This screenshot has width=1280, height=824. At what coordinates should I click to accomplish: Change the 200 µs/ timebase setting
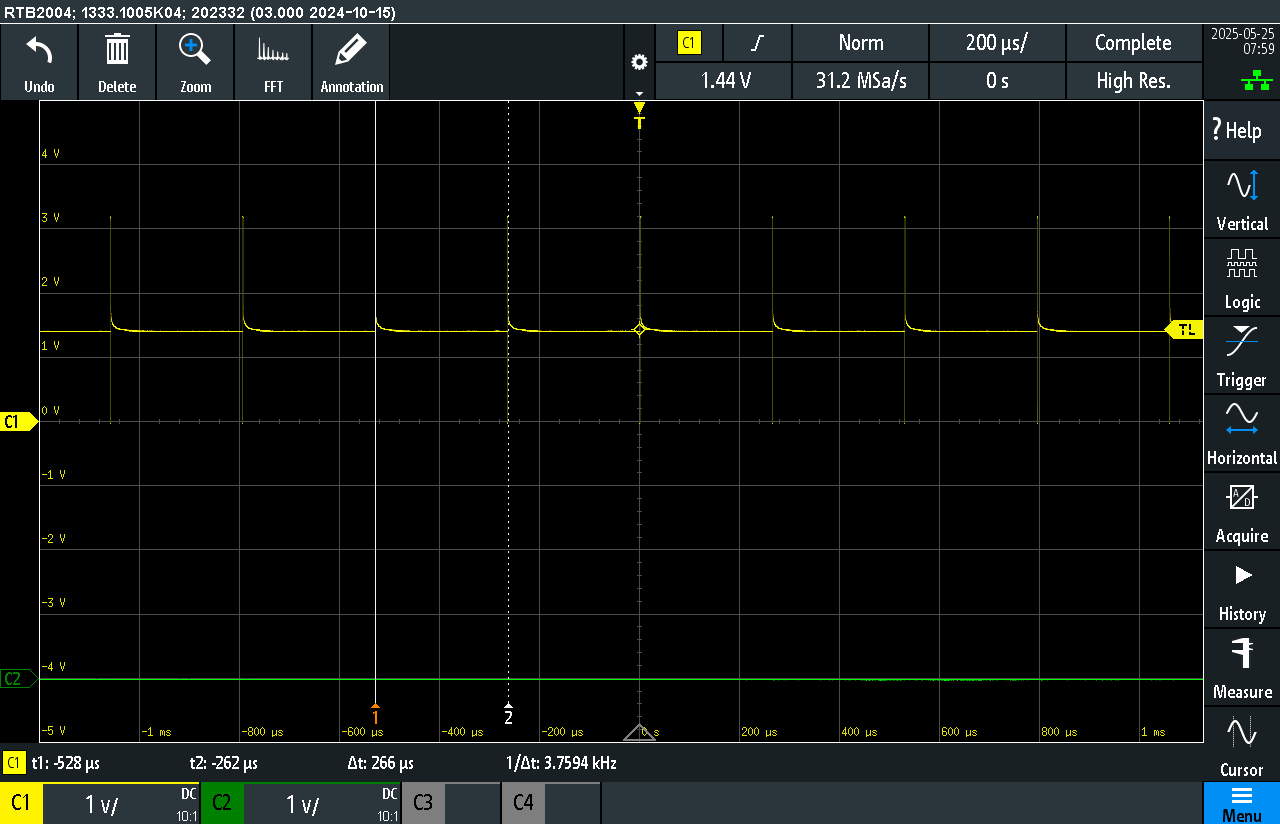click(997, 43)
